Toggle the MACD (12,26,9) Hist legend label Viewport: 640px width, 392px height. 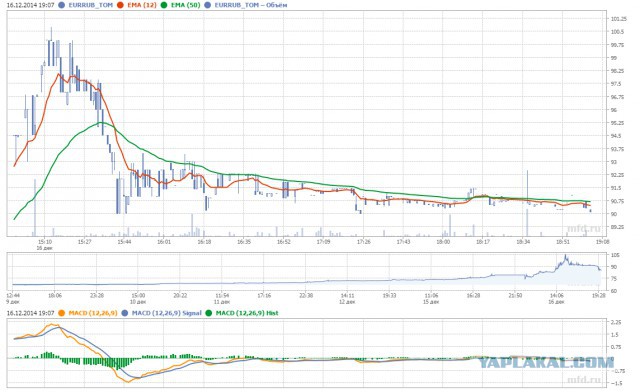[x=247, y=313]
